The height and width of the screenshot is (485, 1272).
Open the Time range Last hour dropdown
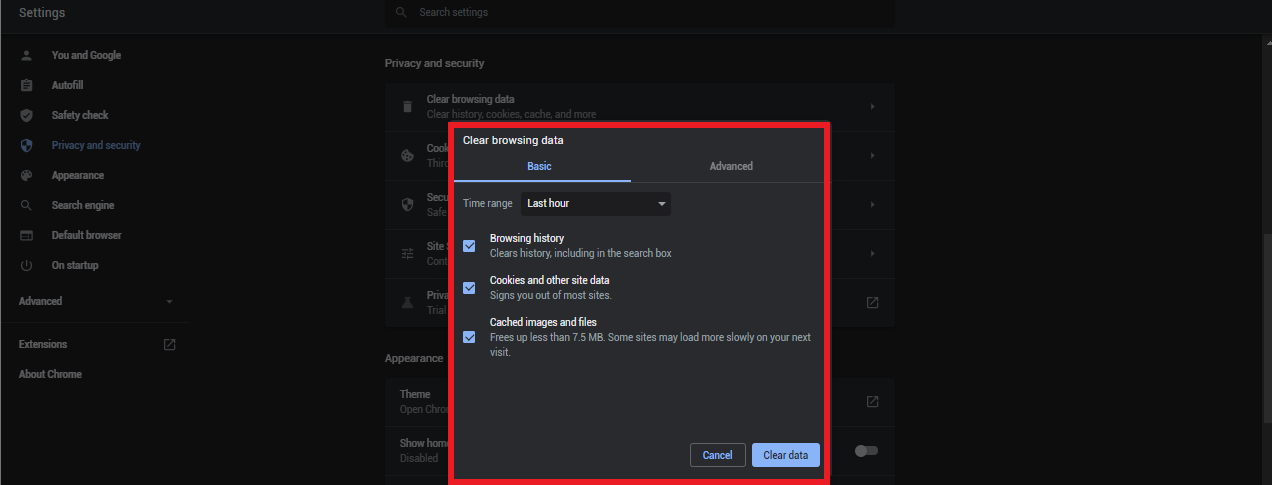point(596,204)
